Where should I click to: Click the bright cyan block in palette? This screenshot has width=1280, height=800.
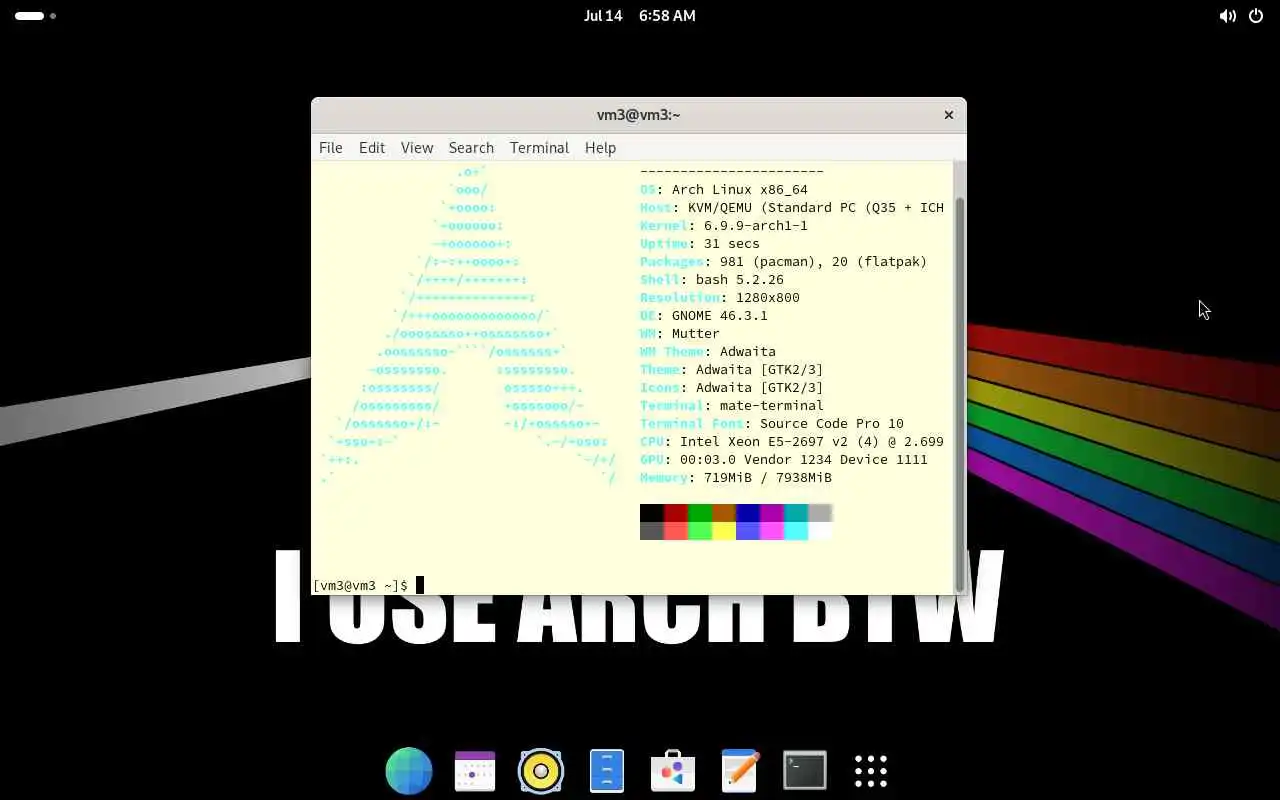click(796, 531)
